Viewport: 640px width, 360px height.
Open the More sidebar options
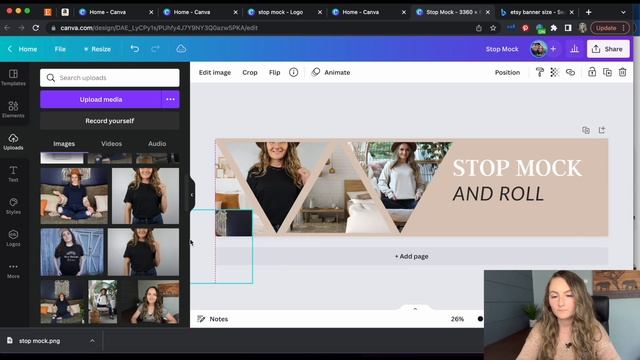13,270
